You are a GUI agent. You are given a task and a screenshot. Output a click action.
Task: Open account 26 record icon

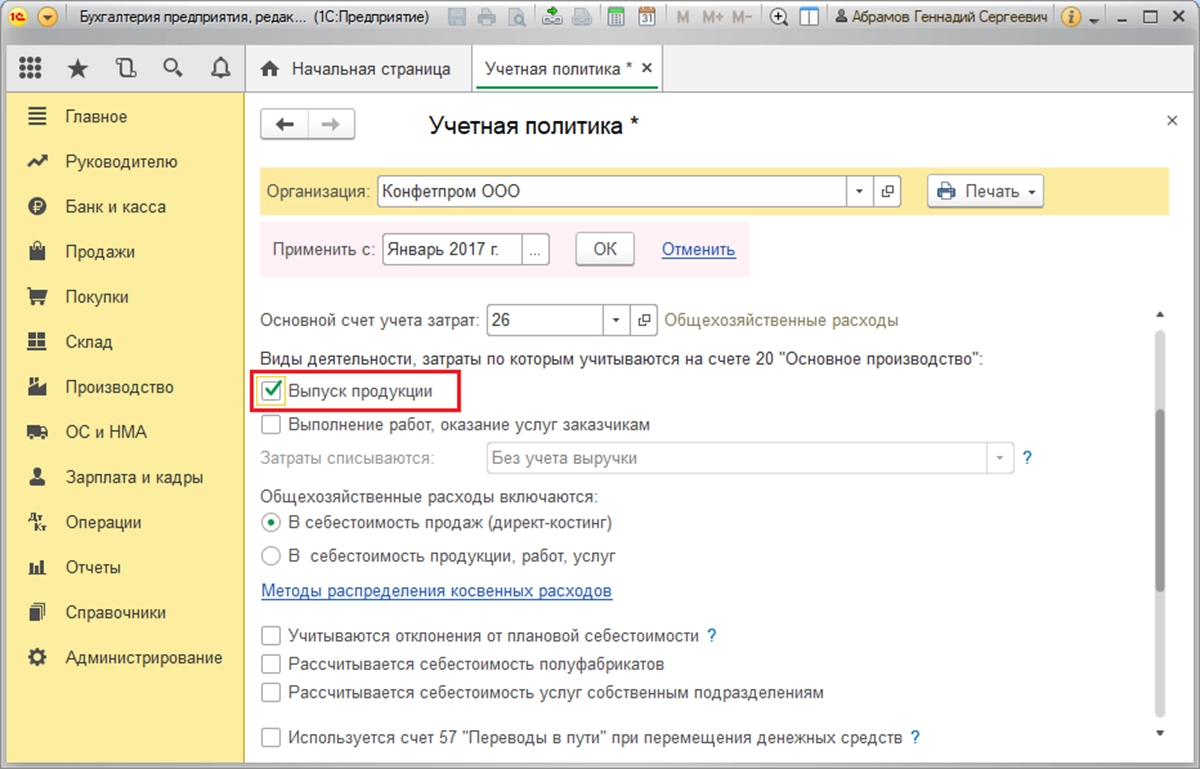pyautogui.click(x=643, y=320)
